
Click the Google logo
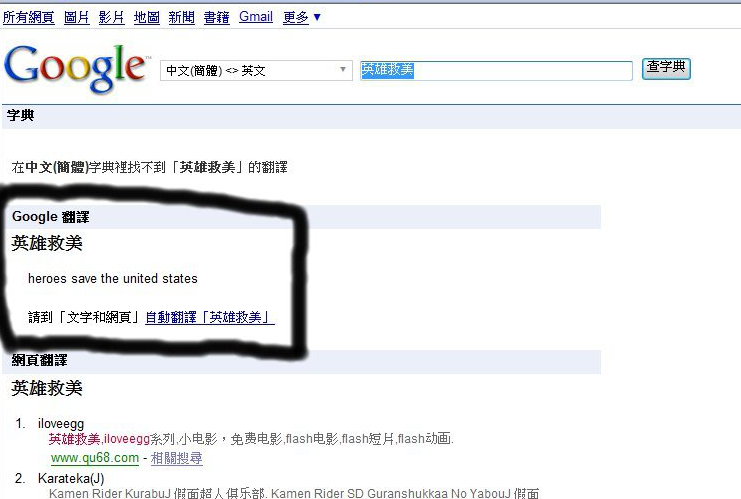76,69
